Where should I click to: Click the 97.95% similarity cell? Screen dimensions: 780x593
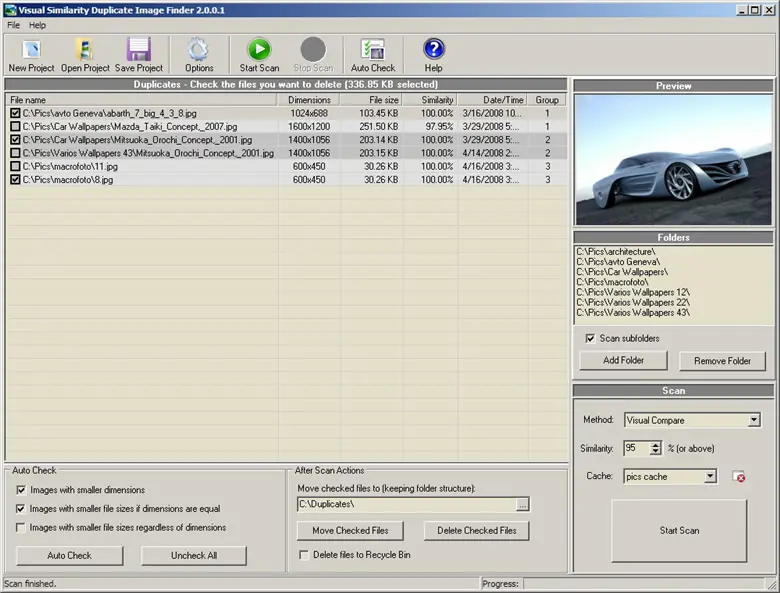[x=439, y=127]
